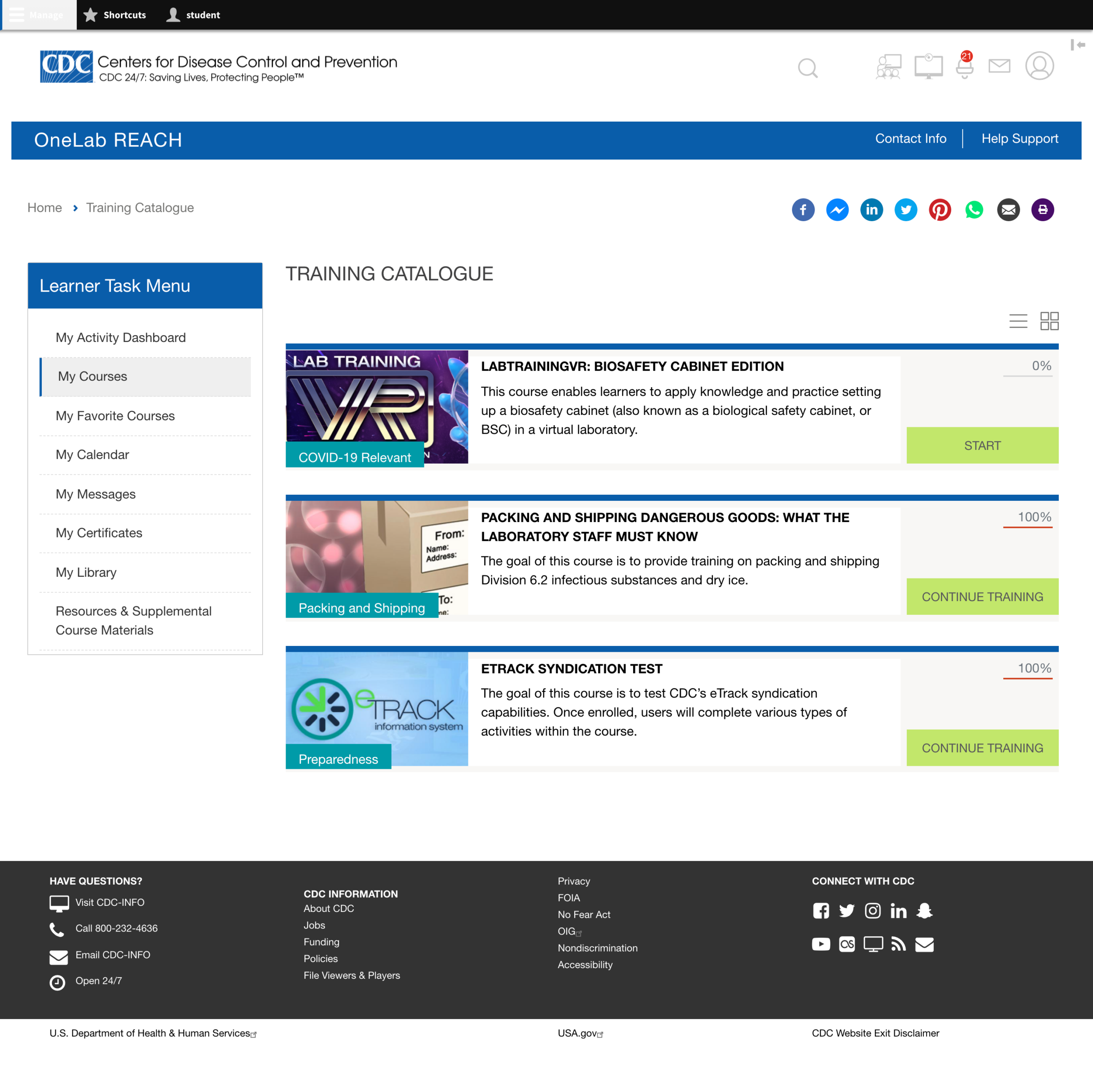Share page via WhatsApp icon
Screen dimensions: 1093x1092
point(973,210)
